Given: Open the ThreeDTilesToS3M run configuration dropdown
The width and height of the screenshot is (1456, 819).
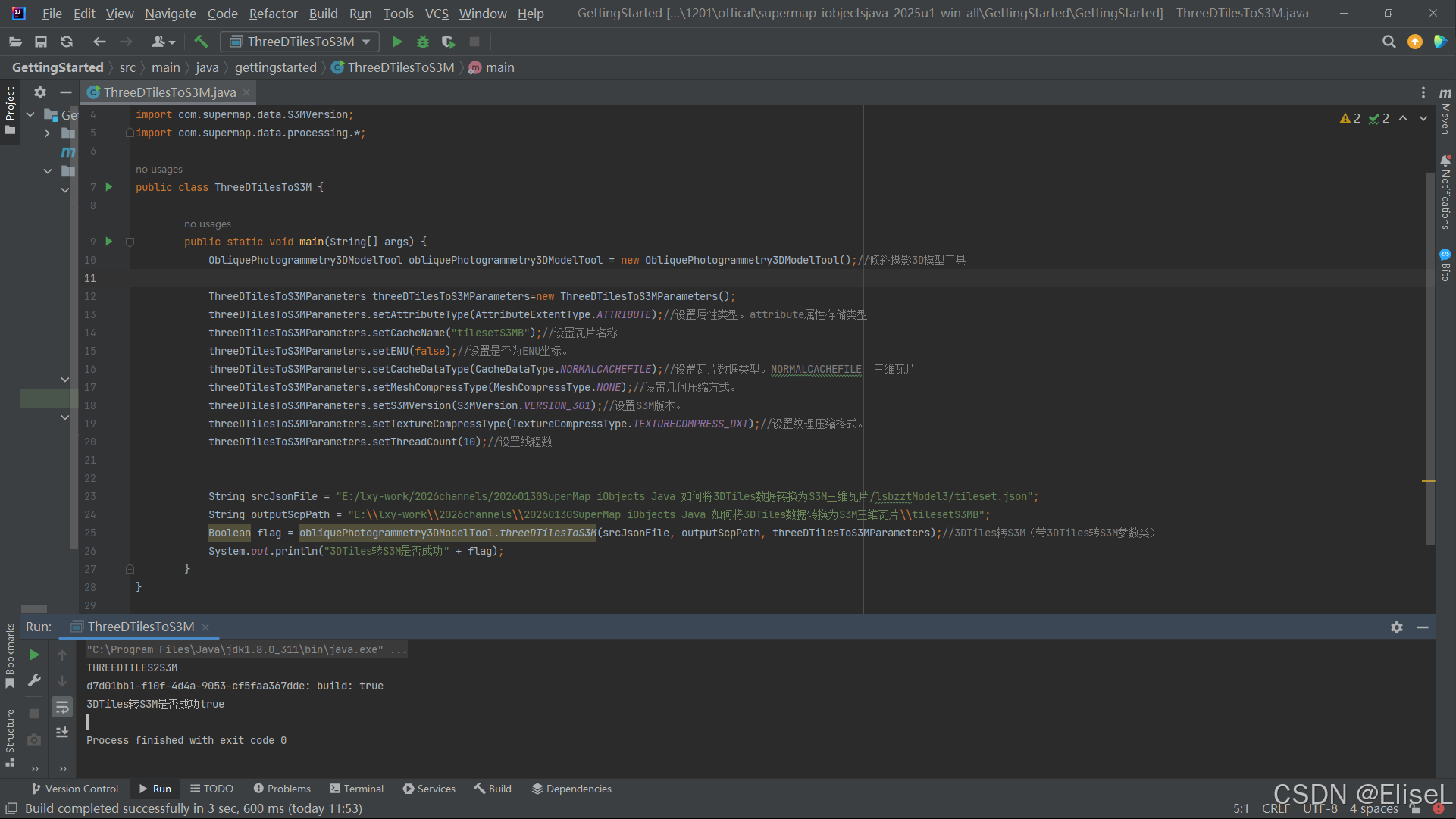Looking at the screenshot, I should 300,42.
